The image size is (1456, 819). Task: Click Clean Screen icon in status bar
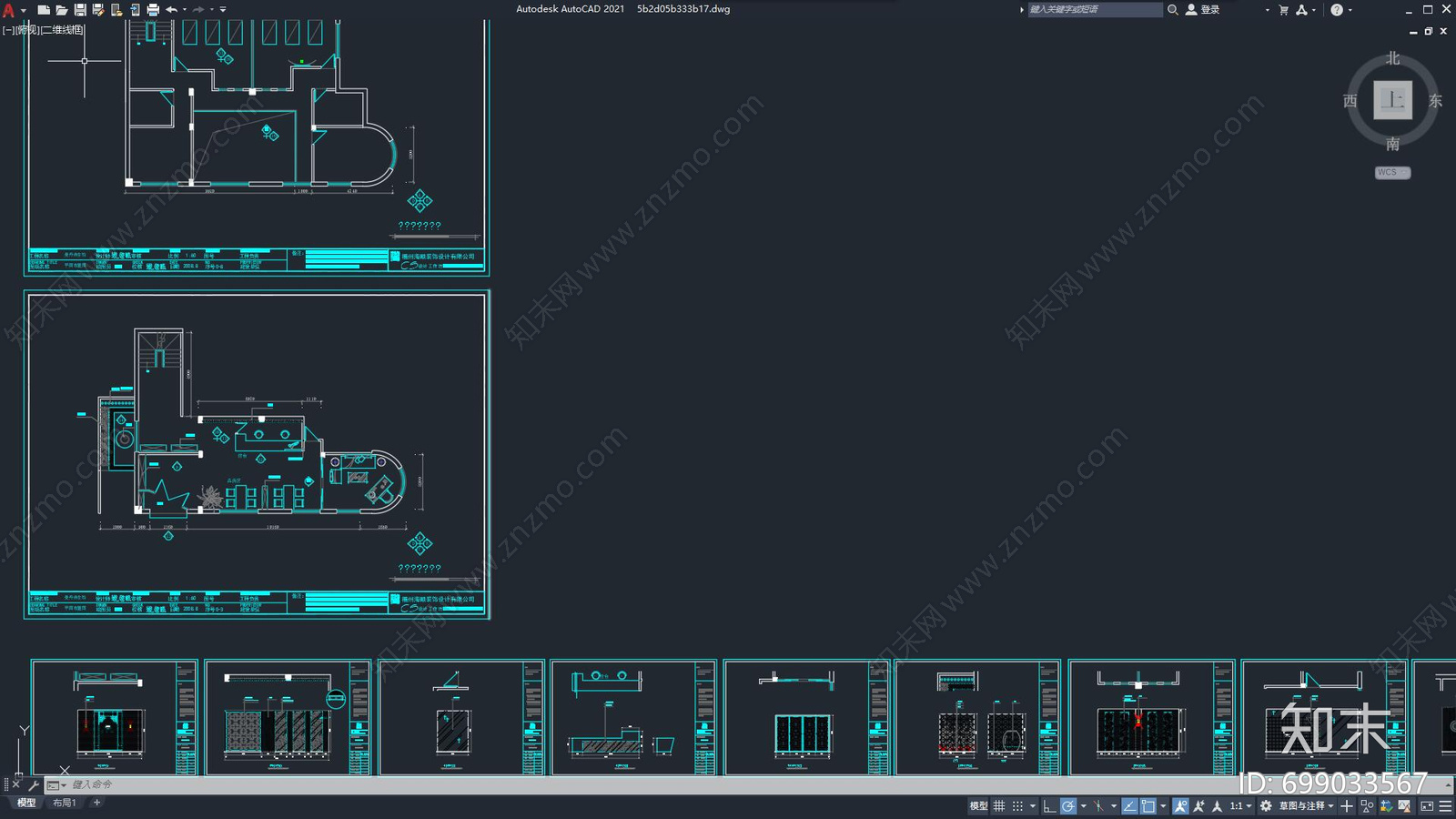coord(1427,806)
